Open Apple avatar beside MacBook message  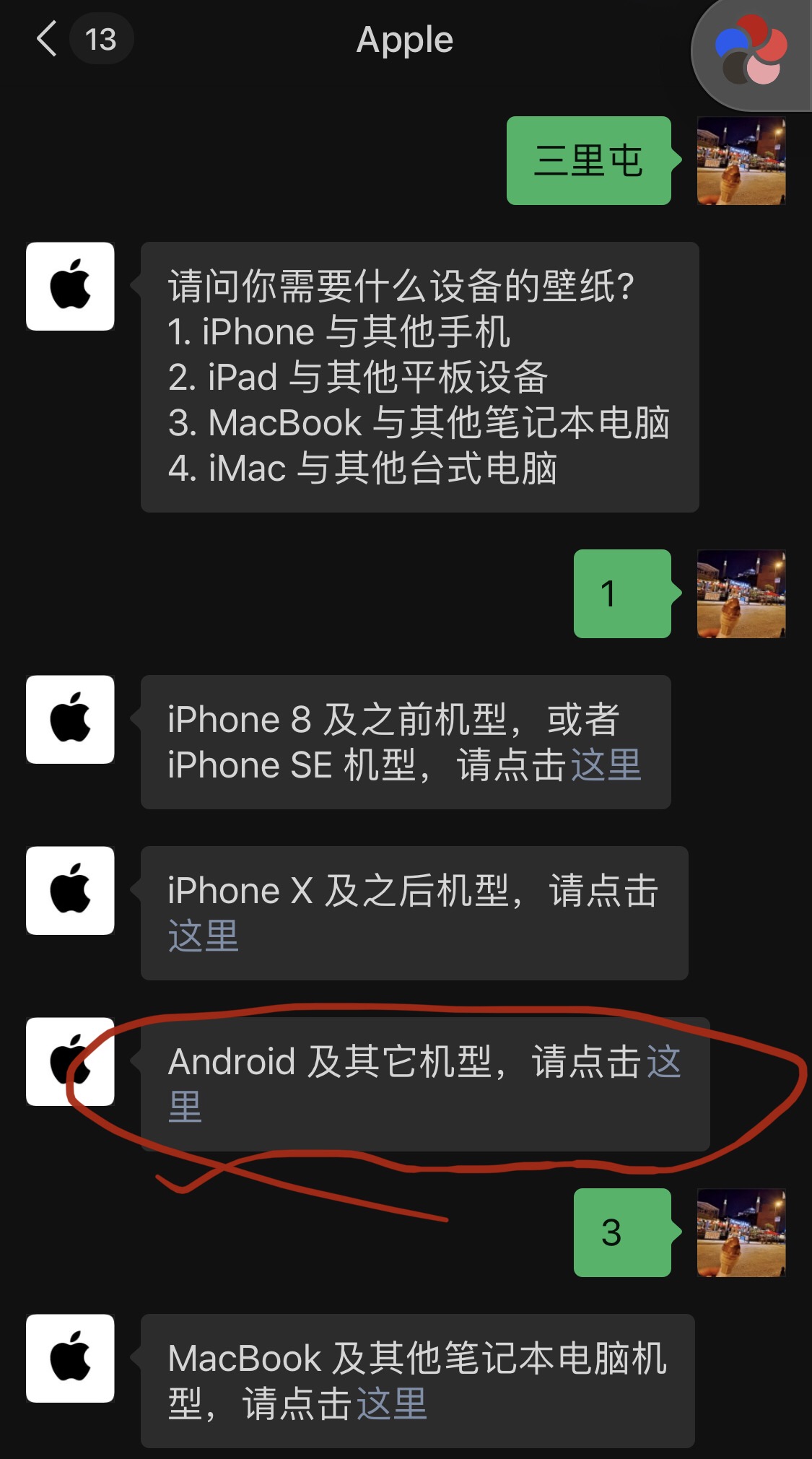(70, 1358)
